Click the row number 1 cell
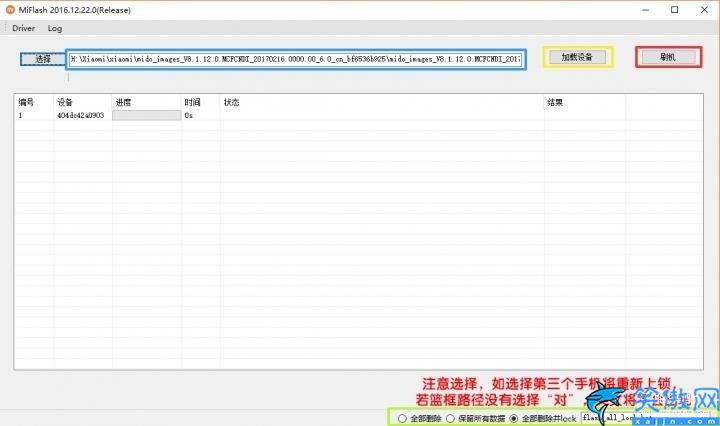This screenshot has height=426, width=720. (20, 115)
